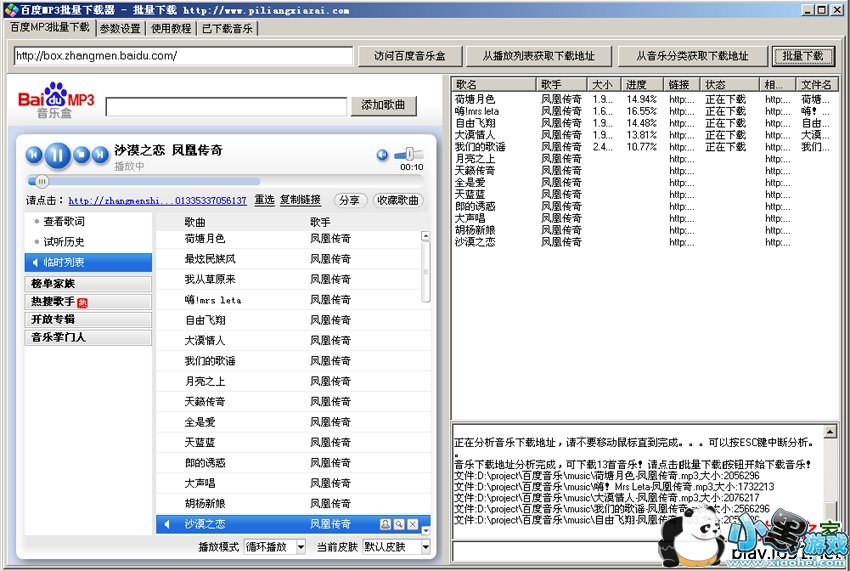Image resolution: width=850 pixels, height=571 pixels.
Task: Click the previous track button
Action: point(34,155)
